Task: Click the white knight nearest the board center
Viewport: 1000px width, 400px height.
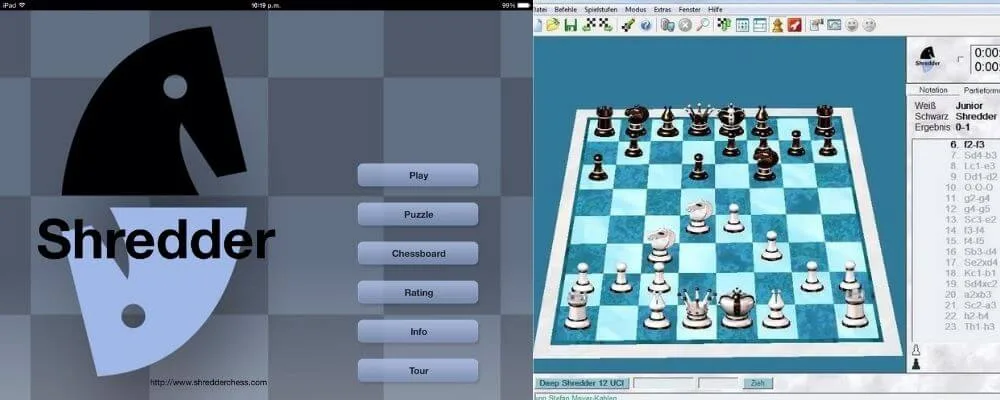Action: (x=698, y=216)
